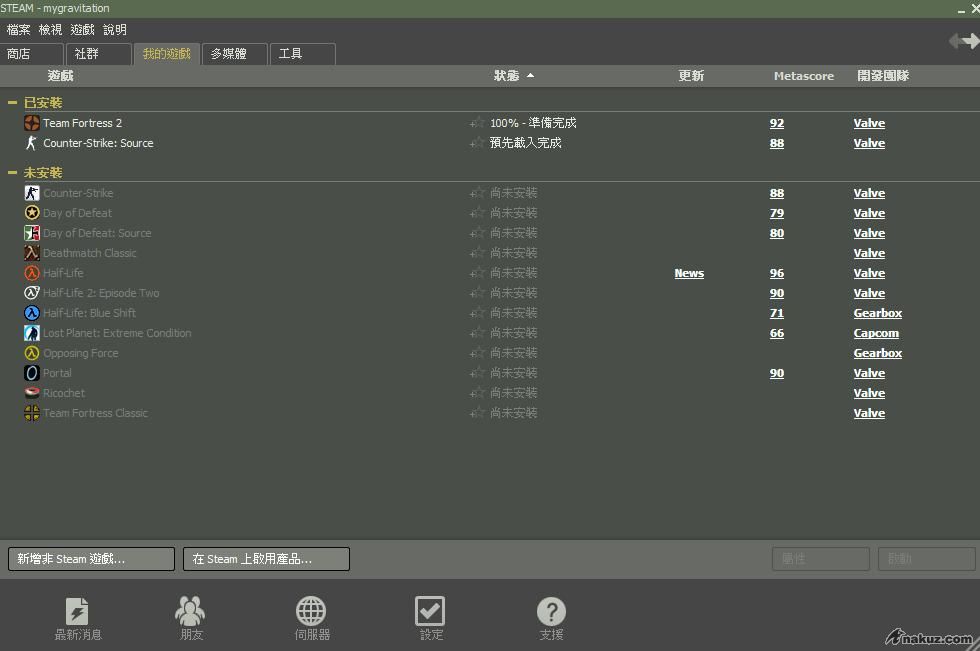The width and height of the screenshot is (980, 651).
Task: Open Metascore 66 link for Lost Planet
Action: 777,333
